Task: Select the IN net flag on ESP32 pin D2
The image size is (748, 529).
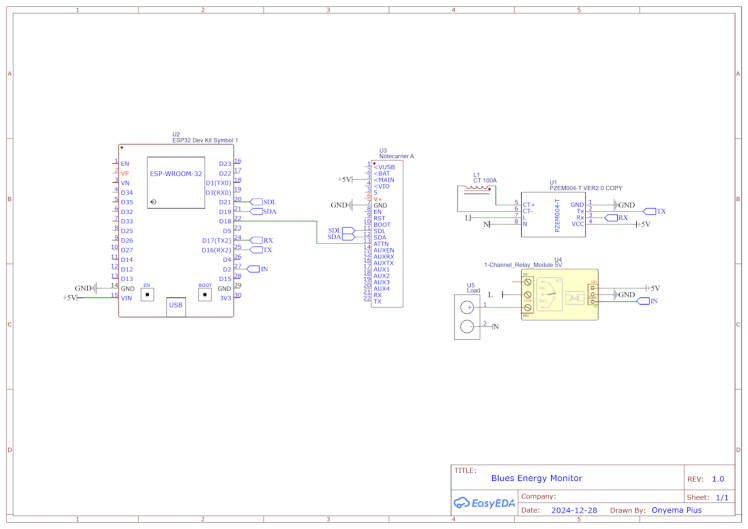Action: (258, 269)
